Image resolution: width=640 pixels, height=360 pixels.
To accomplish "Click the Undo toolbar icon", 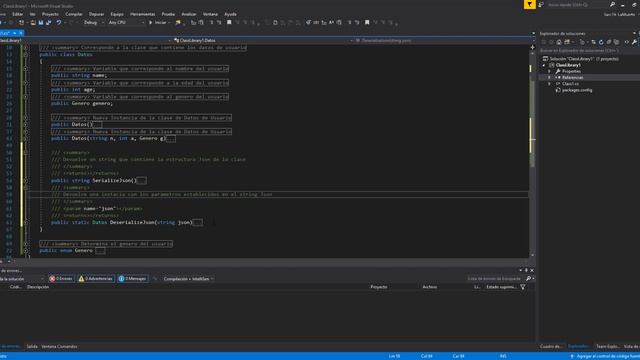I will [x=59, y=22].
